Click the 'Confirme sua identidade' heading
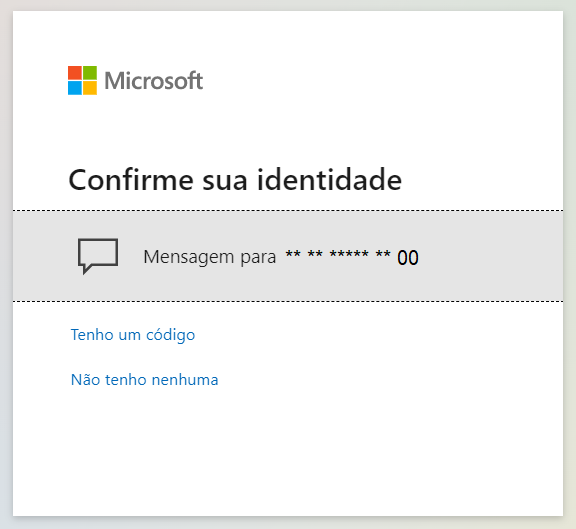This screenshot has width=576, height=529. [235, 180]
